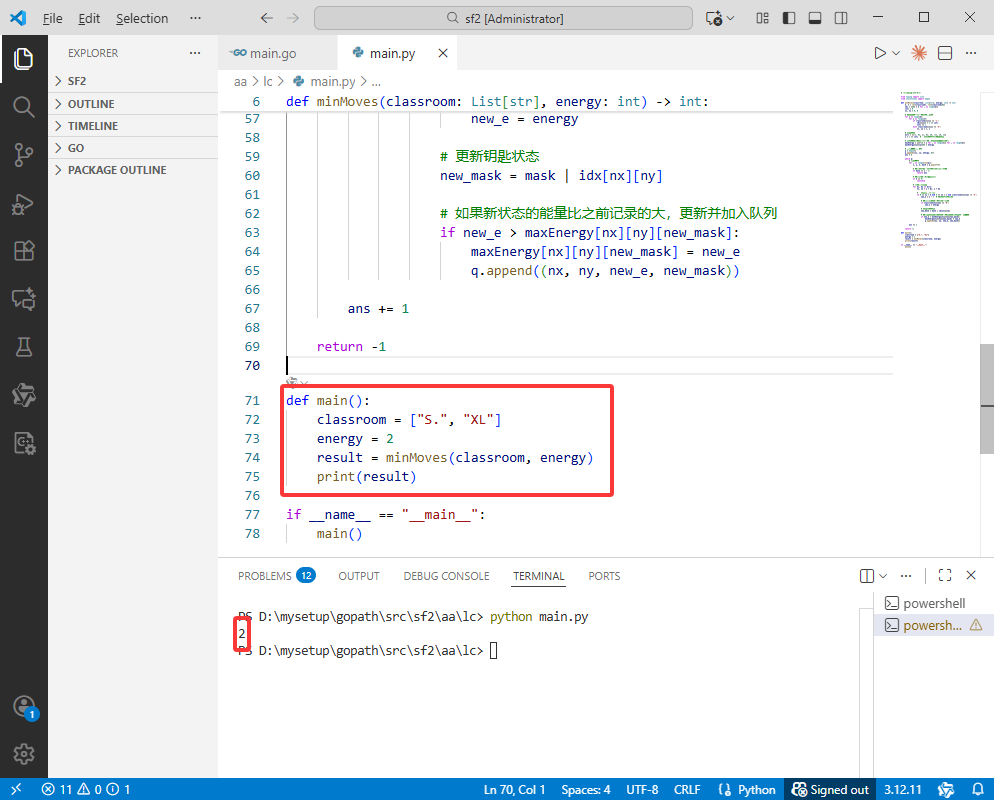994x800 pixels.
Task: Open the Source Control view
Action: click(x=23, y=155)
